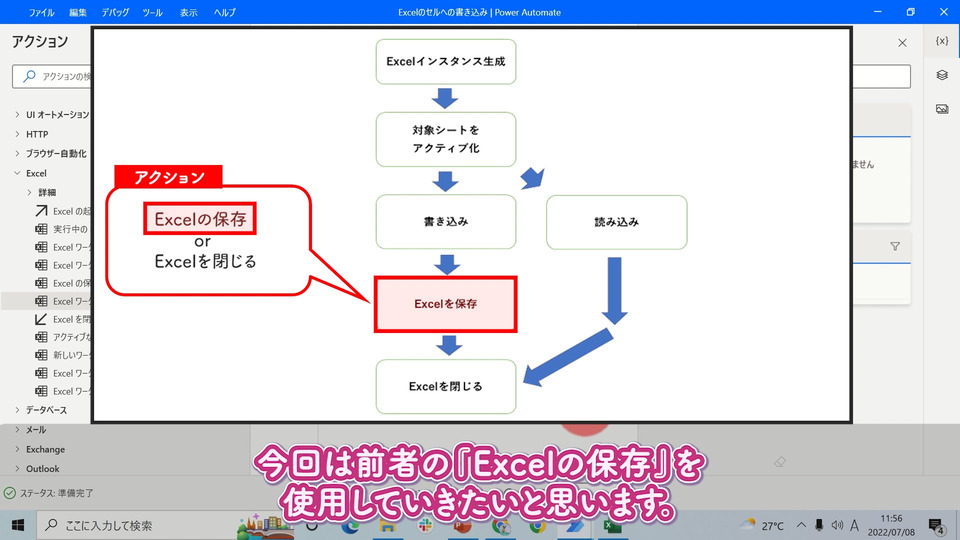Open the 編集 menu
The image size is (960, 540).
pyautogui.click(x=78, y=12)
